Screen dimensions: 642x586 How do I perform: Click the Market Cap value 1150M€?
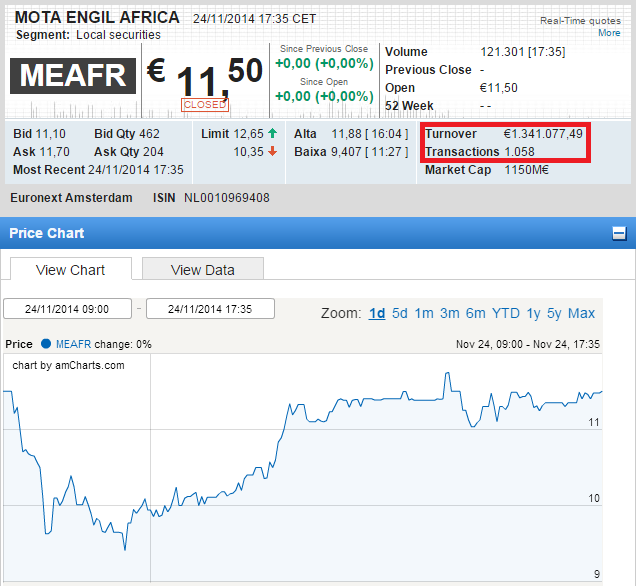[x=526, y=170]
